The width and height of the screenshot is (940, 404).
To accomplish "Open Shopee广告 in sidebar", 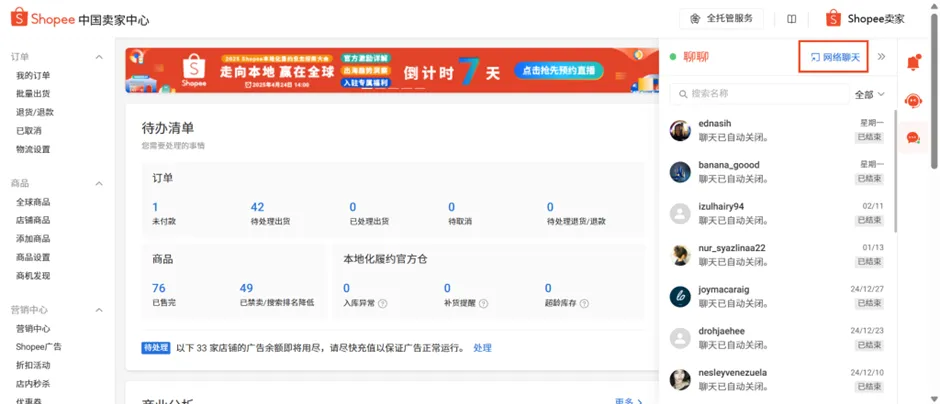I will (x=38, y=346).
